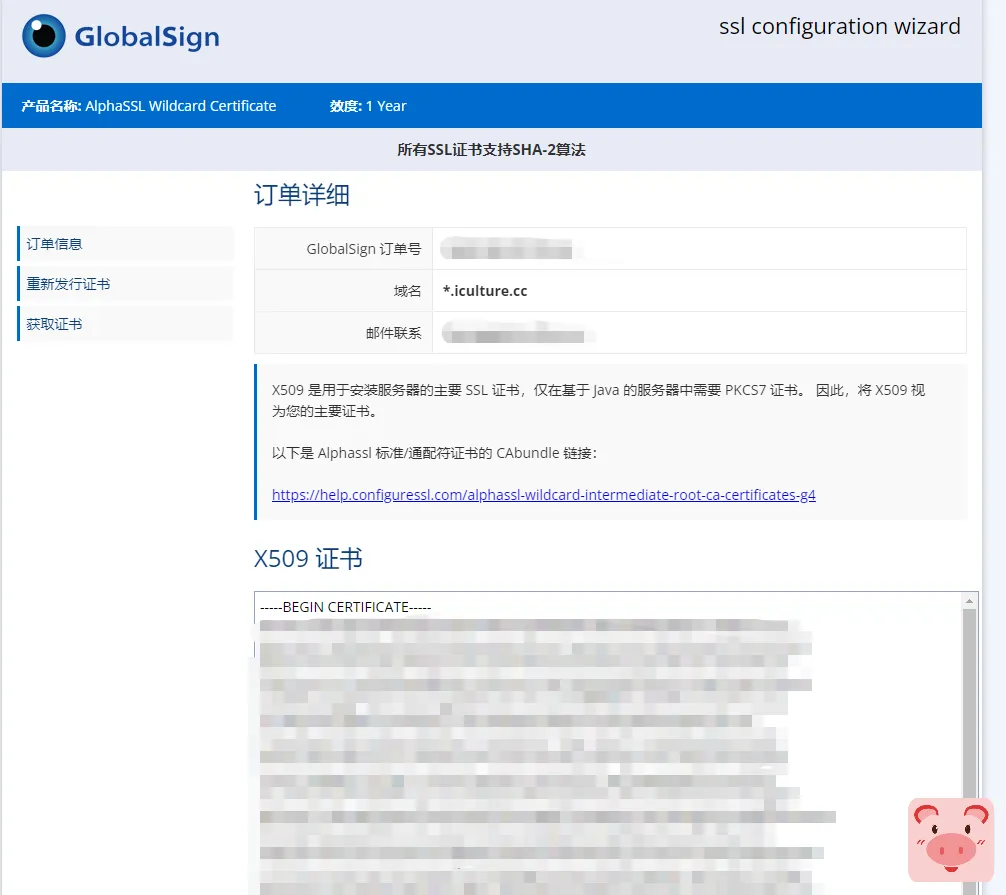Click the domain value *.iculture.cc
The image size is (1006, 895).
[x=485, y=291]
